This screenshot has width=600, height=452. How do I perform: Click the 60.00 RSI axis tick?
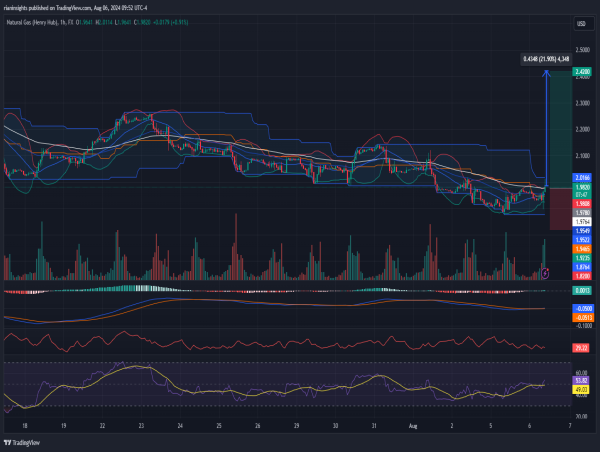[x=581, y=373]
